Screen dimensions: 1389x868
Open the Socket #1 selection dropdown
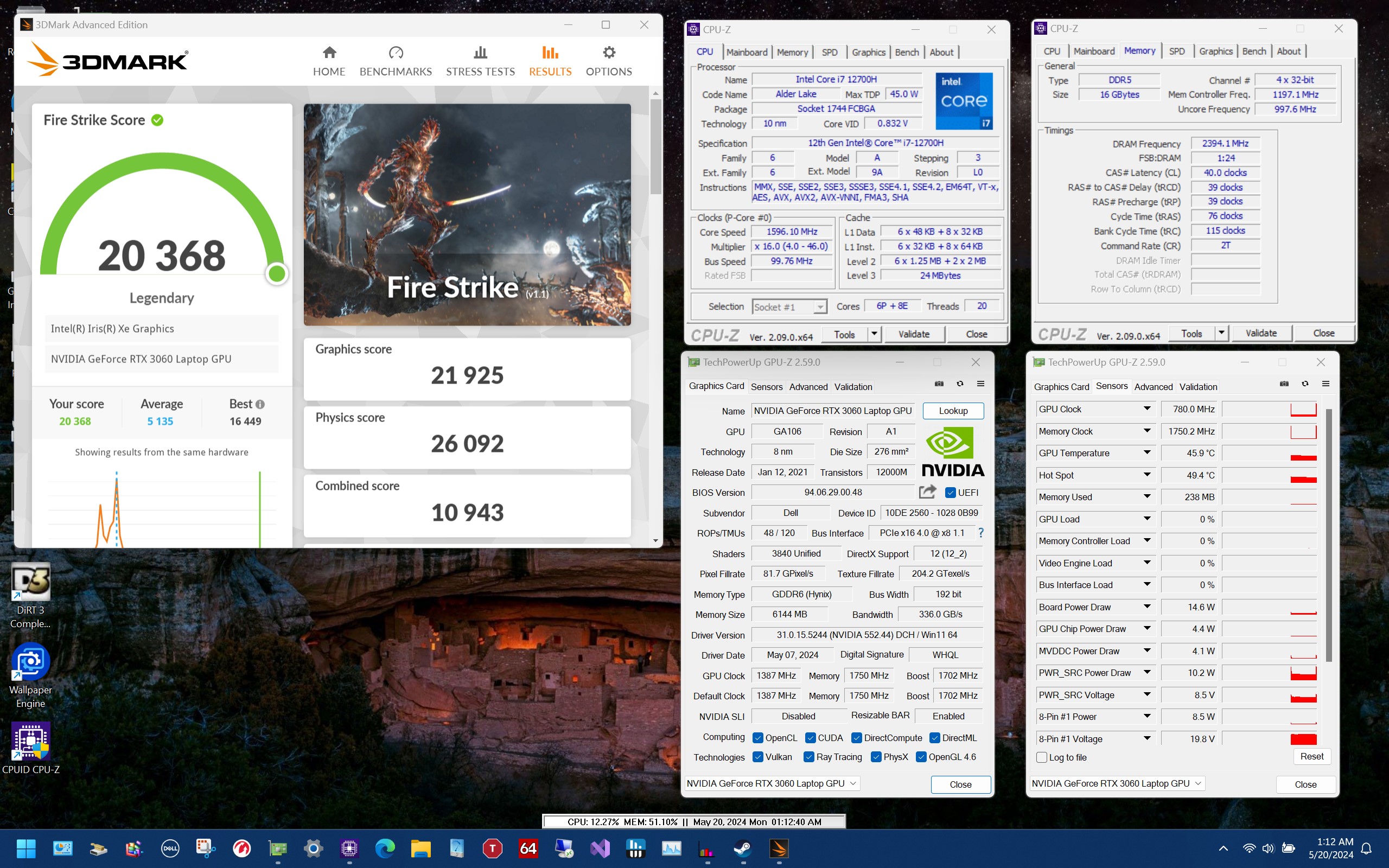click(x=789, y=307)
